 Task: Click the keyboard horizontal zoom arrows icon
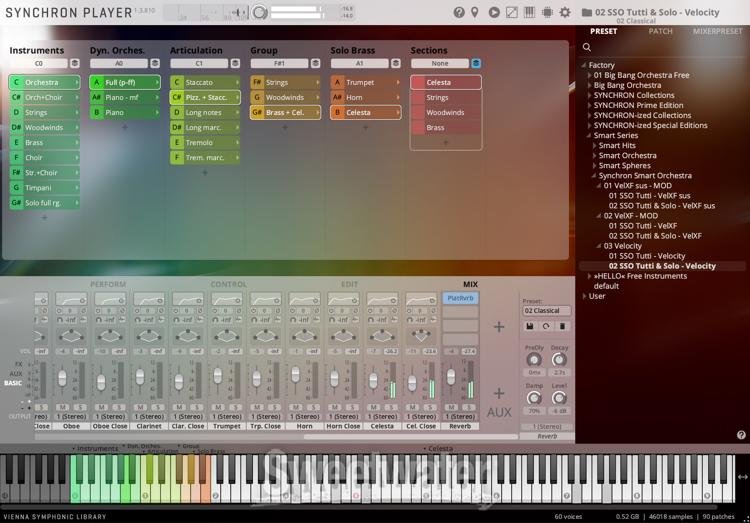(x=742, y=477)
